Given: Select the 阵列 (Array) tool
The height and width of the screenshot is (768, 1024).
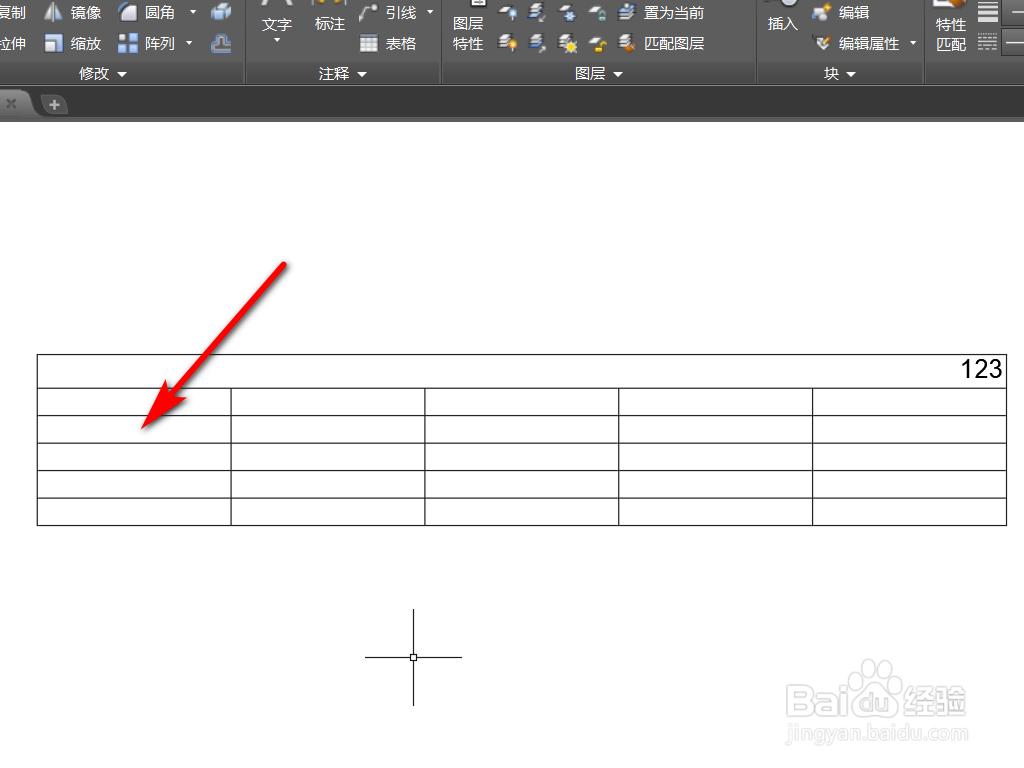Looking at the screenshot, I should [x=148, y=44].
